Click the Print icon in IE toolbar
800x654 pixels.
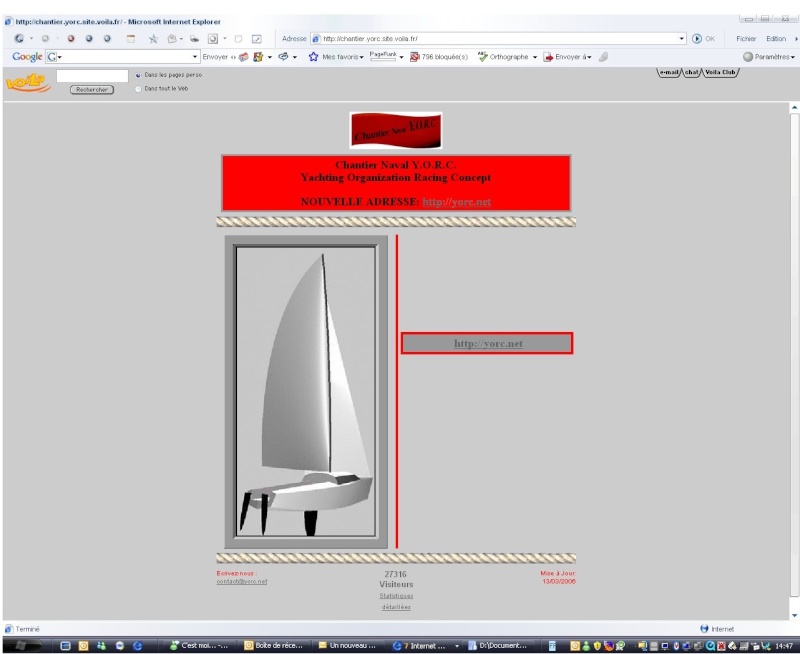click(x=194, y=39)
